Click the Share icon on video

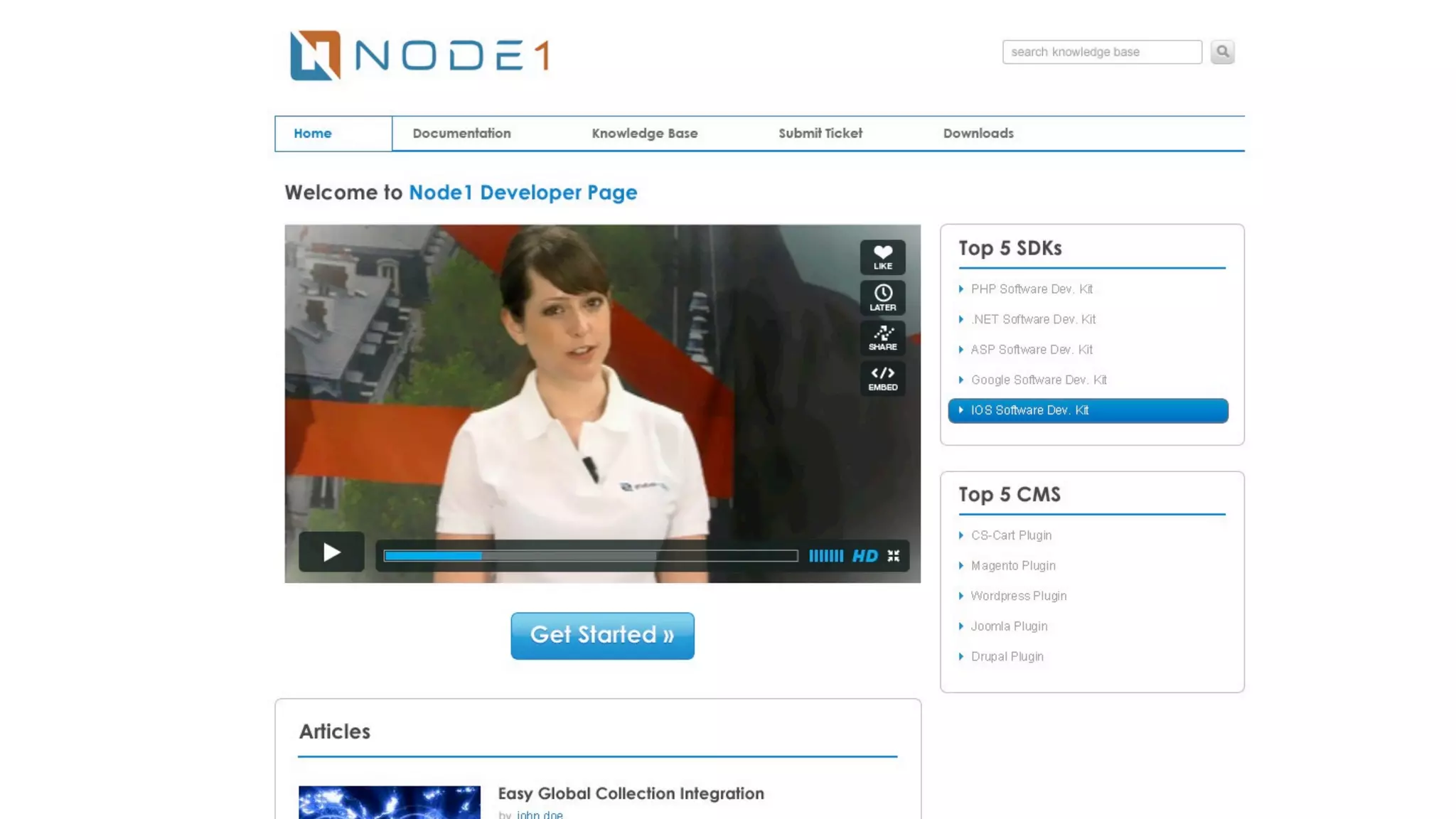882,338
